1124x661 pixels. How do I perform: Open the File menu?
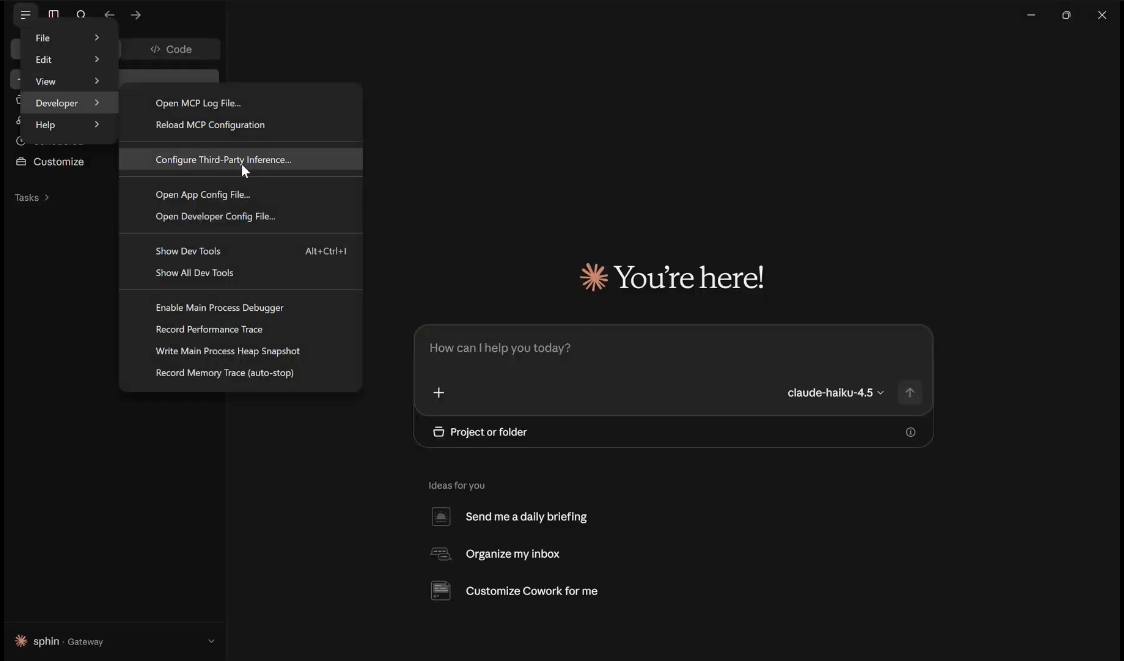[x=69, y=37]
